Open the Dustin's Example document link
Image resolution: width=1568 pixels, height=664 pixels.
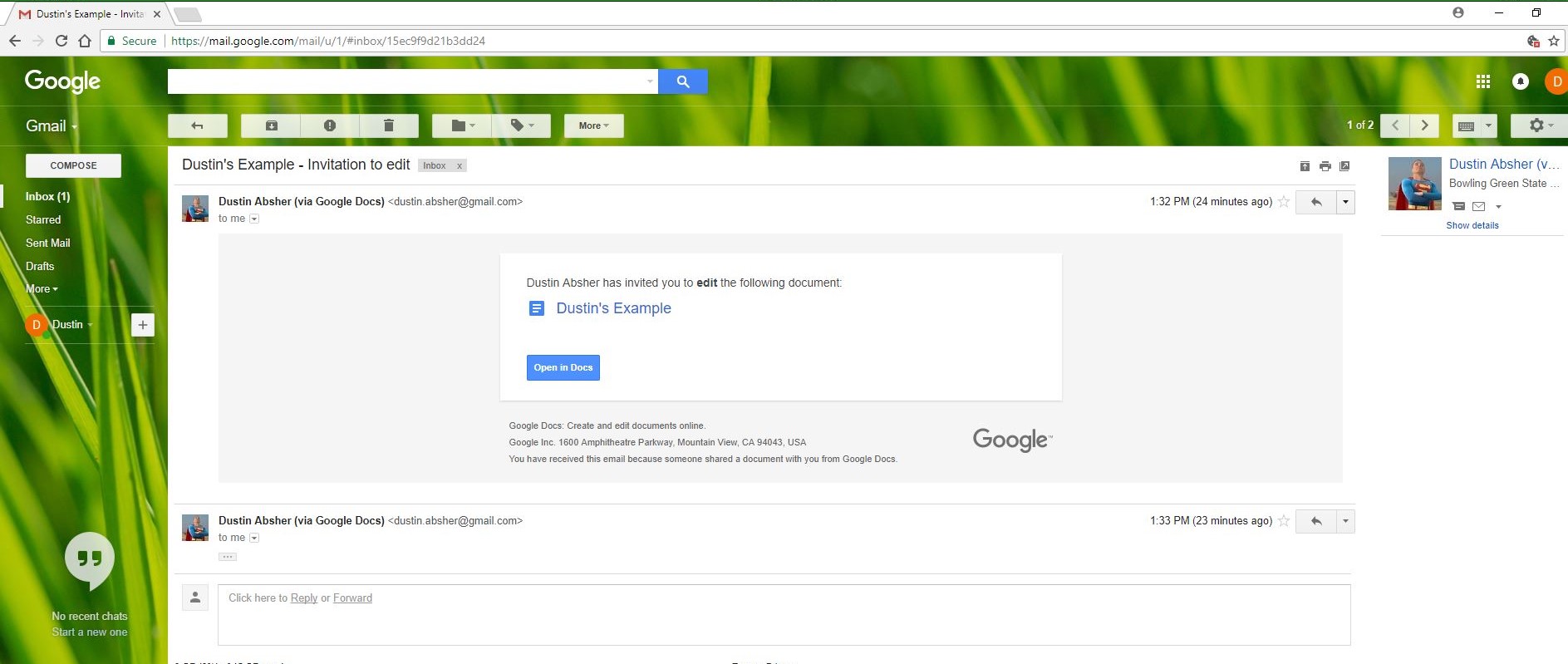[x=613, y=308]
